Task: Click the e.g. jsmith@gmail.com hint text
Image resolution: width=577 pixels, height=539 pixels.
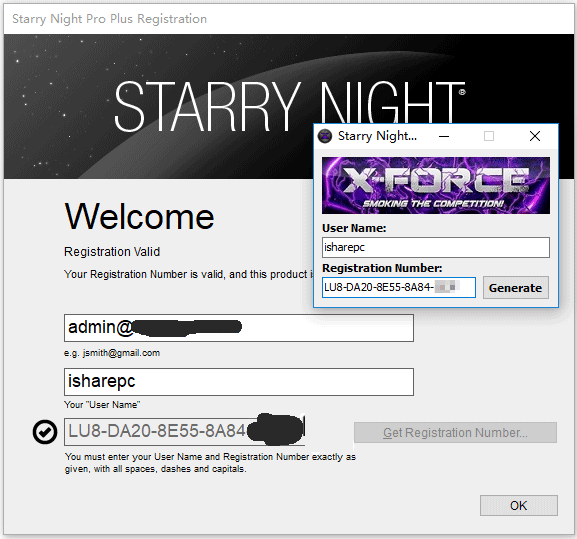Action: click(x=112, y=353)
